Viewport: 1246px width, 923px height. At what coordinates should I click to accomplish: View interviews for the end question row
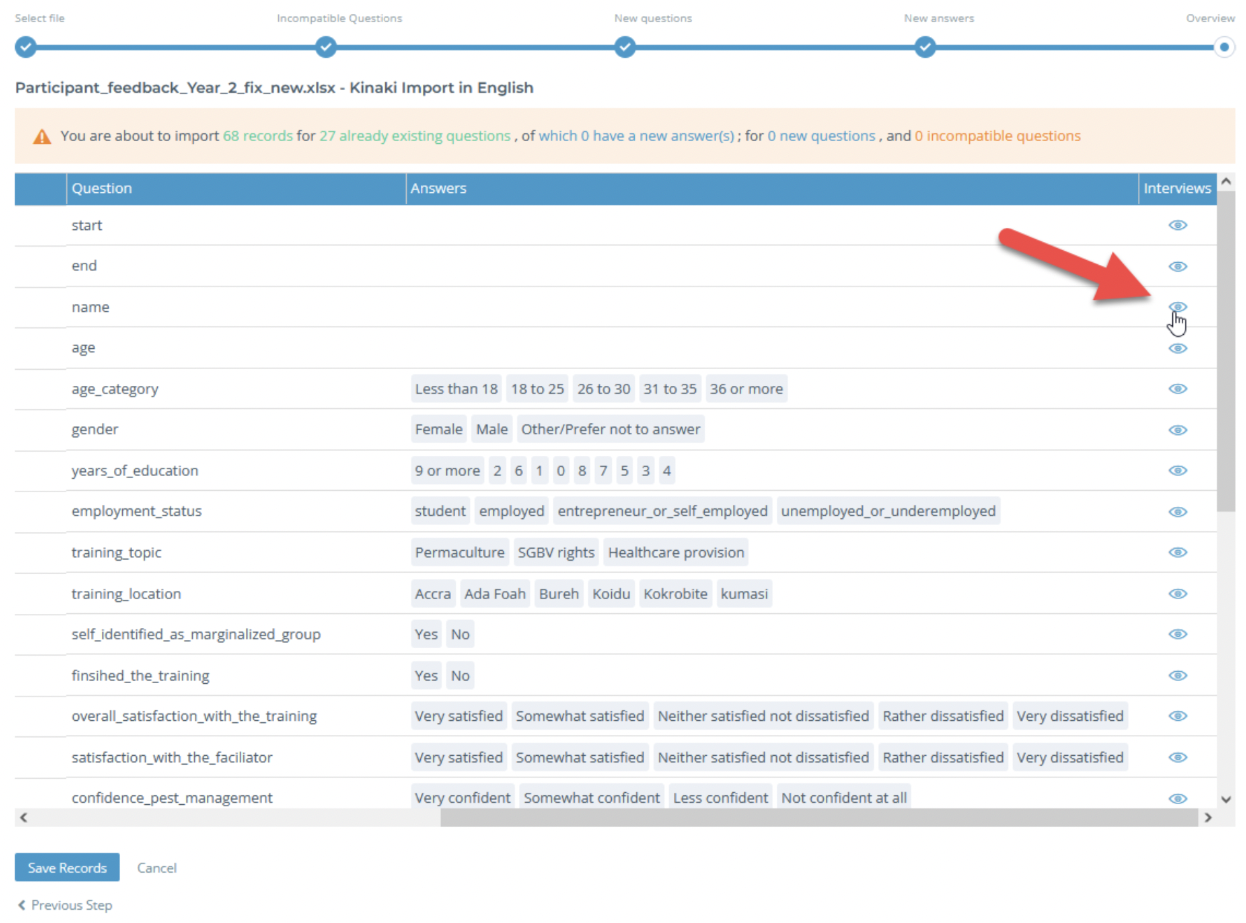click(1178, 266)
